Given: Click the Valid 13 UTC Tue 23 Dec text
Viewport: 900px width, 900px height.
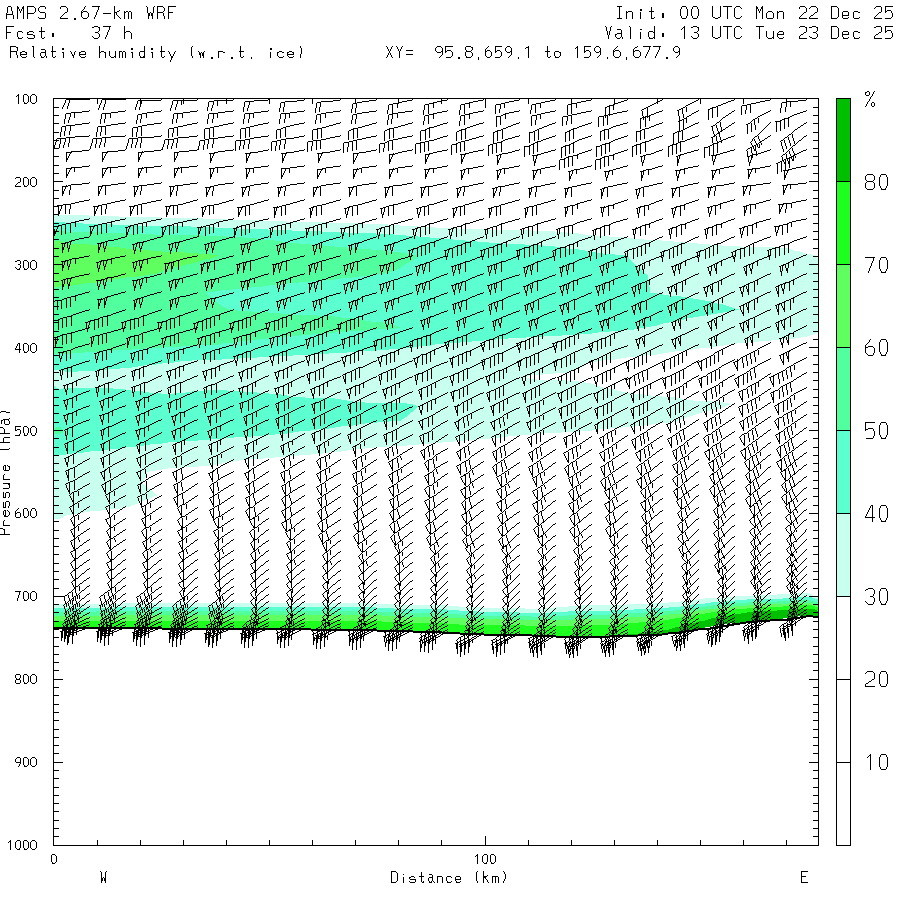Looking at the screenshot, I should point(749,33).
